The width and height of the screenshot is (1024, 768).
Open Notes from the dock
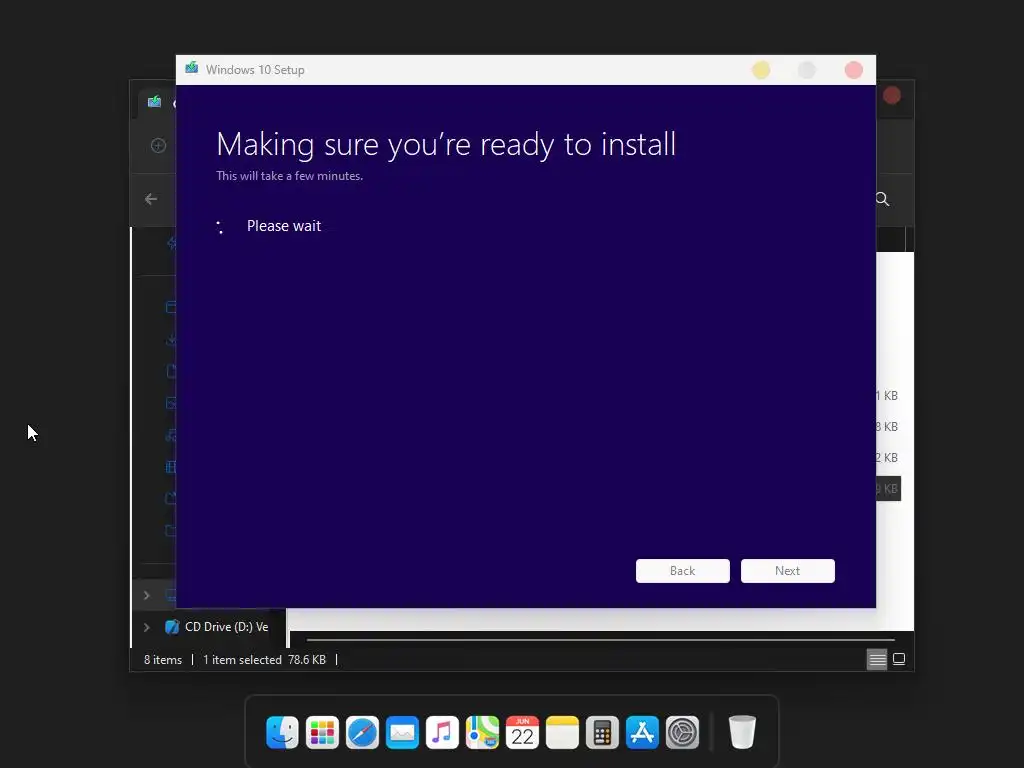tap(562, 732)
